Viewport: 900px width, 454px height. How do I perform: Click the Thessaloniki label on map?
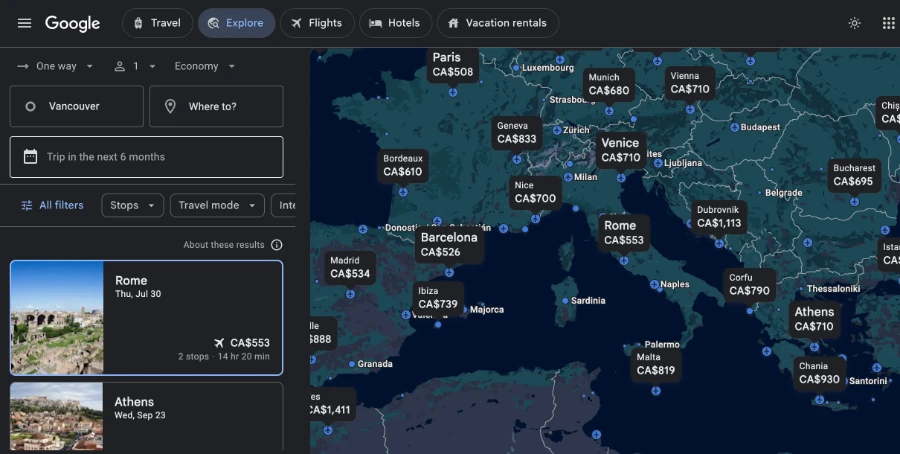coord(833,289)
